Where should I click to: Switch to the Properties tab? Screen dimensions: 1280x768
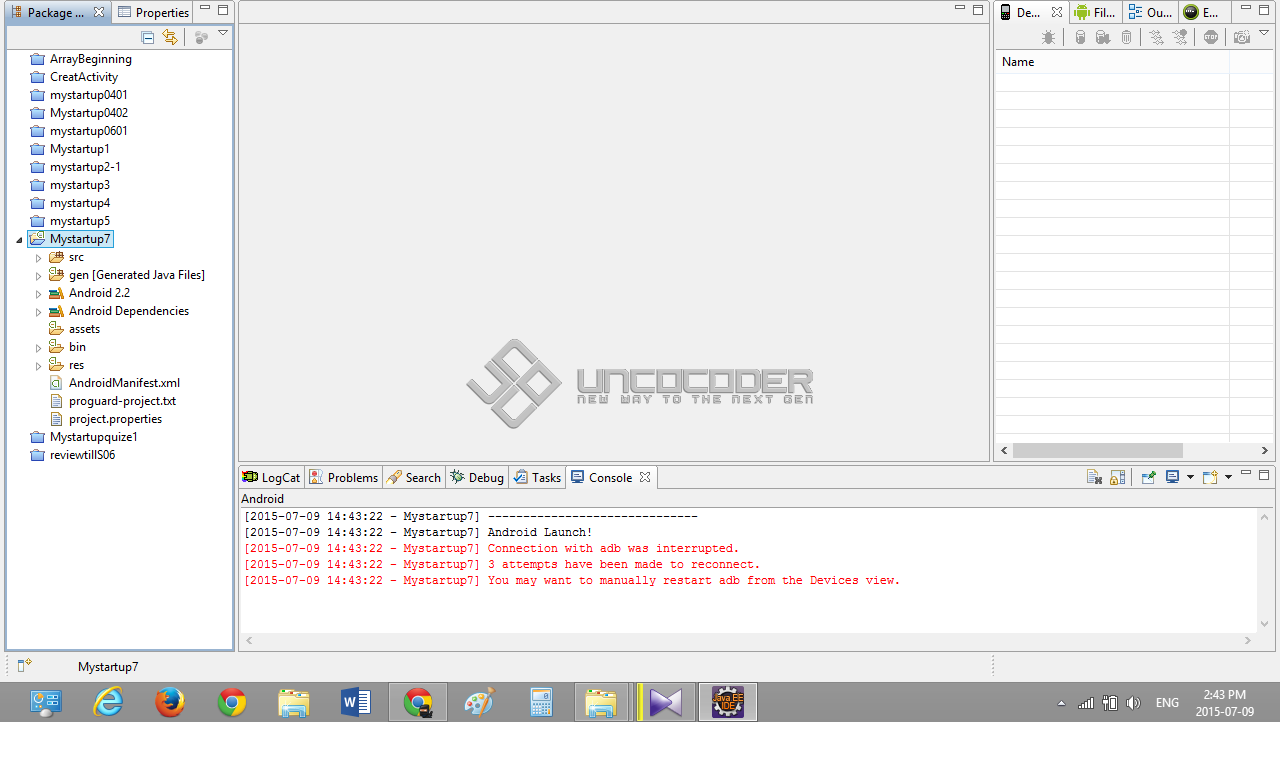(x=153, y=12)
